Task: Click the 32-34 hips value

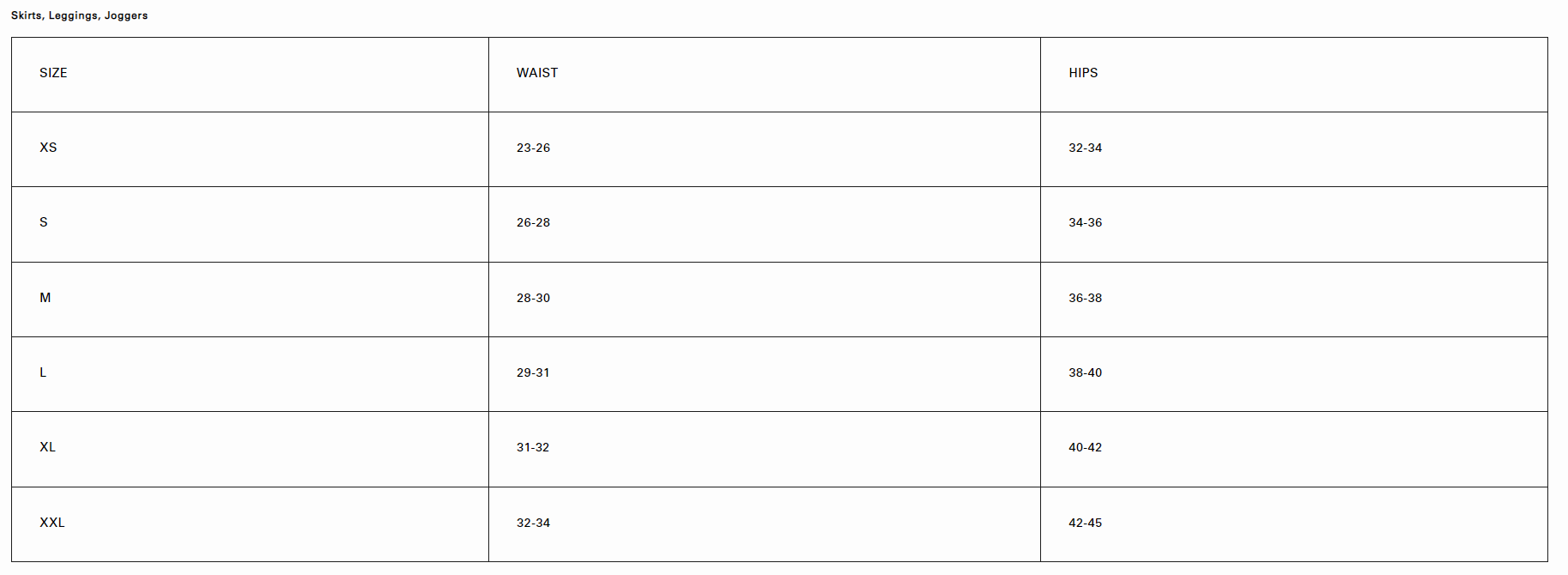Action: [1085, 148]
